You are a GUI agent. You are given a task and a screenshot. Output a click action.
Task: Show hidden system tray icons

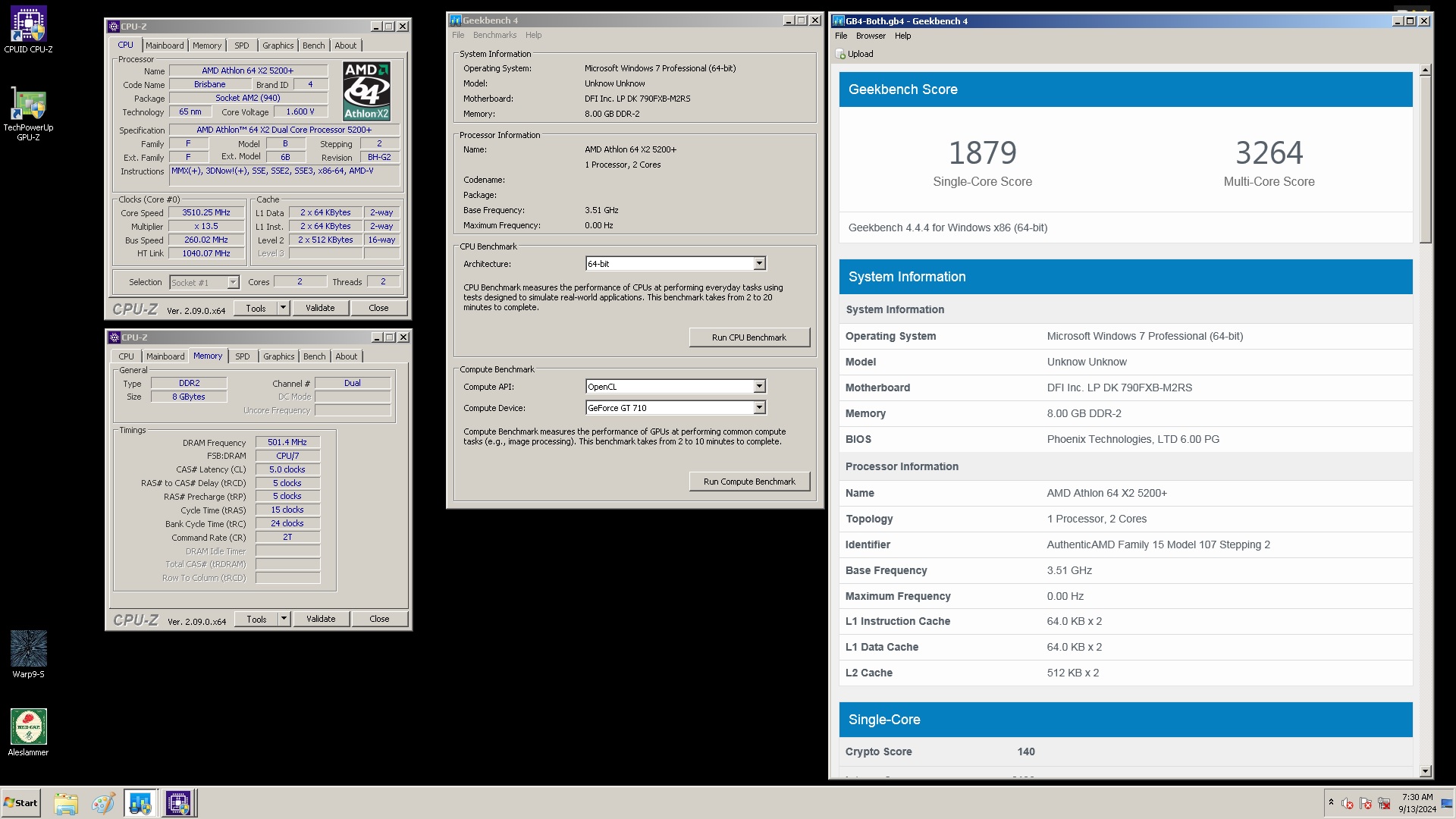tap(1331, 802)
